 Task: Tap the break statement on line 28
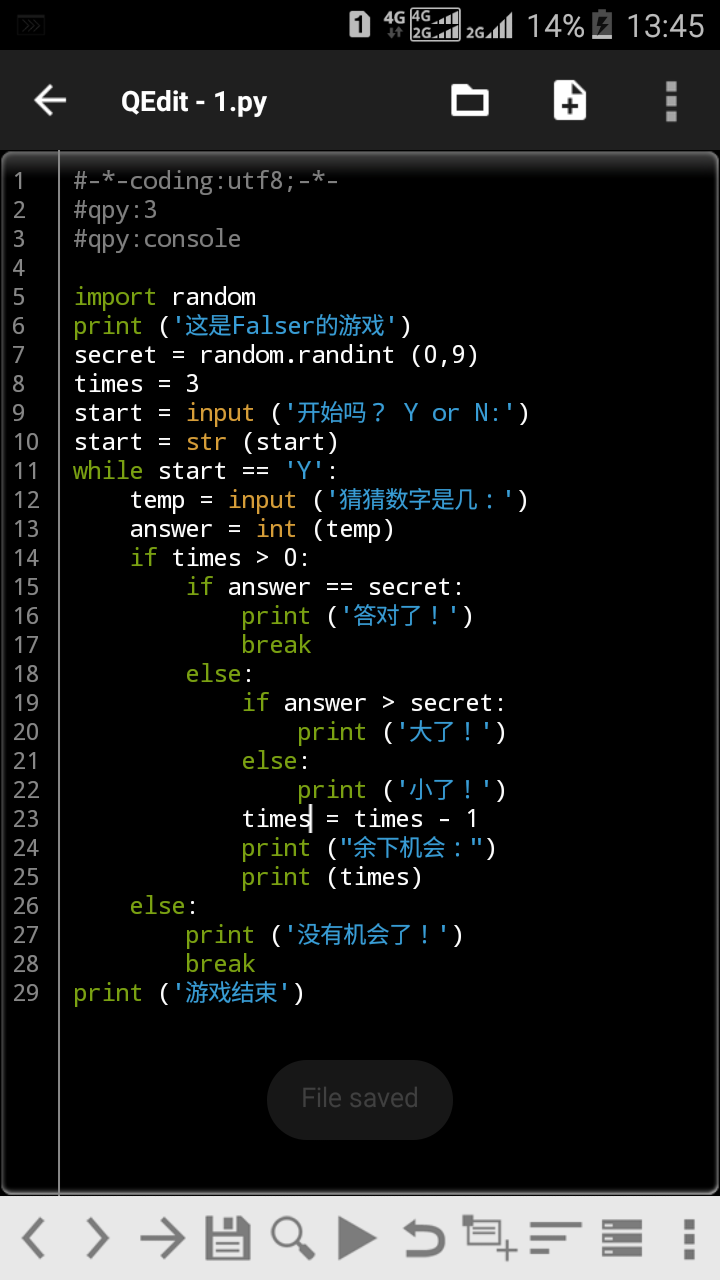tap(221, 964)
